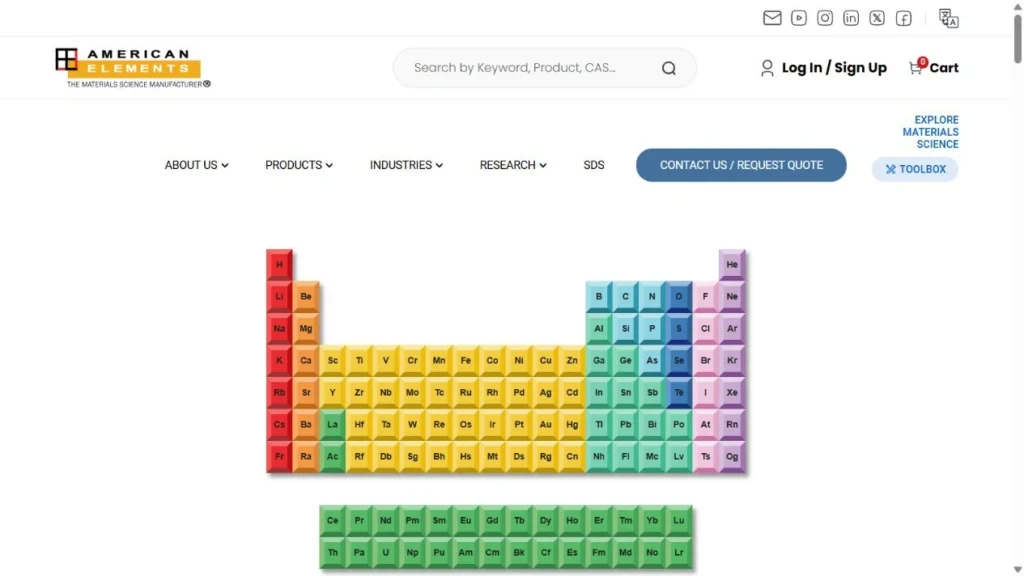The width and height of the screenshot is (1024, 576).
Task: Select the Oganesson (Og) element tile
Action: (x=731, y=456)
